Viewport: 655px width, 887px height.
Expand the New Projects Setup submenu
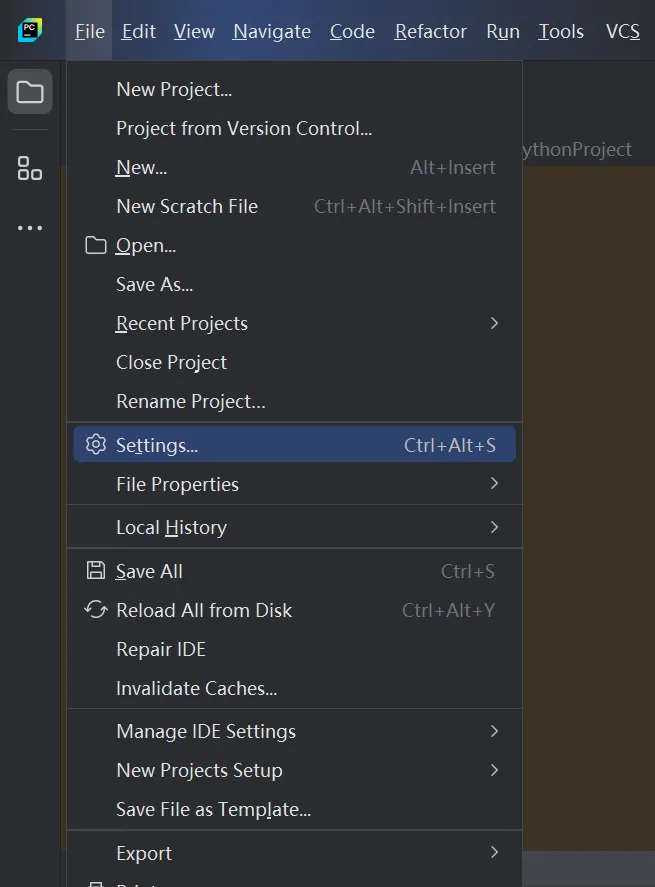pyautogui.click(x=494, y=770)
